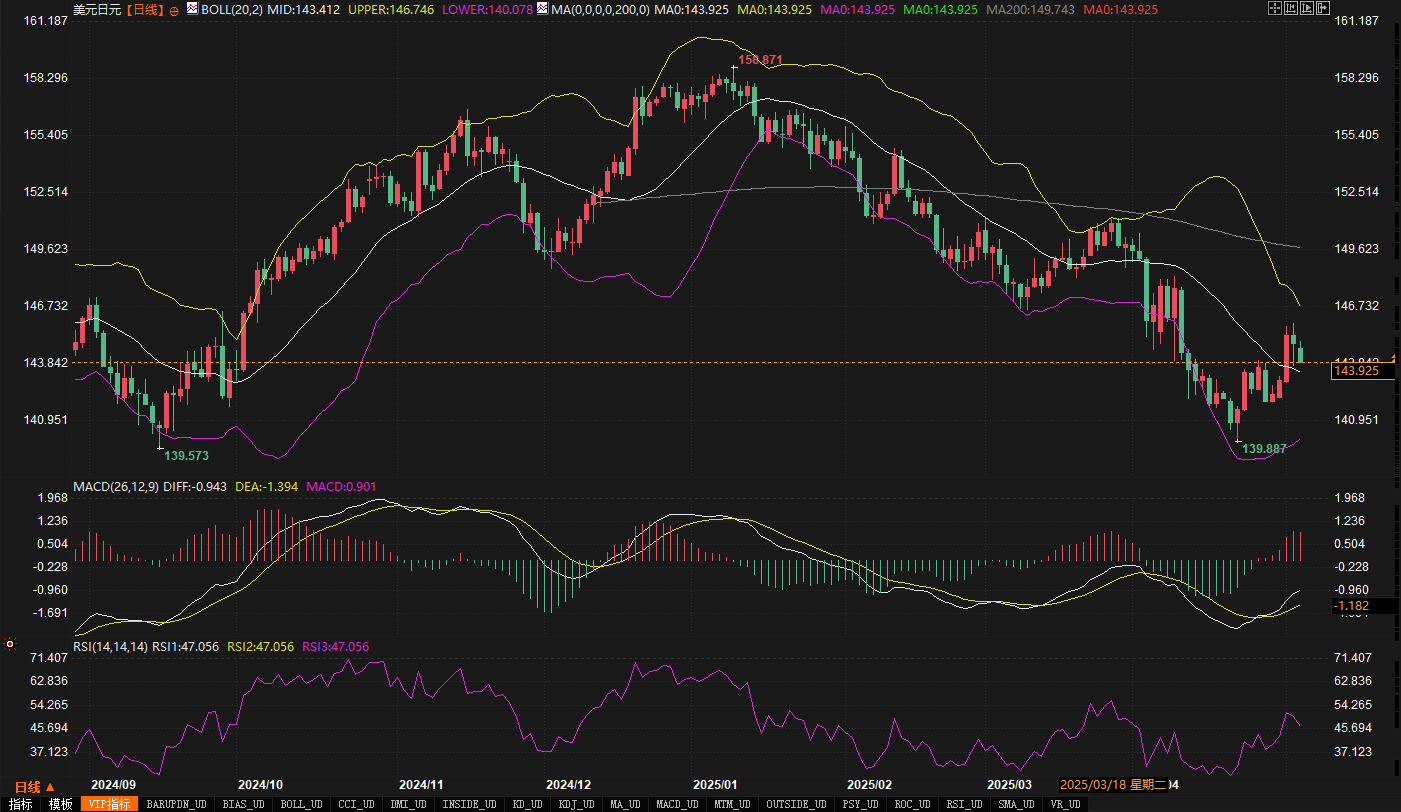Click the 2024/09 date axis label

coord(113,785)
